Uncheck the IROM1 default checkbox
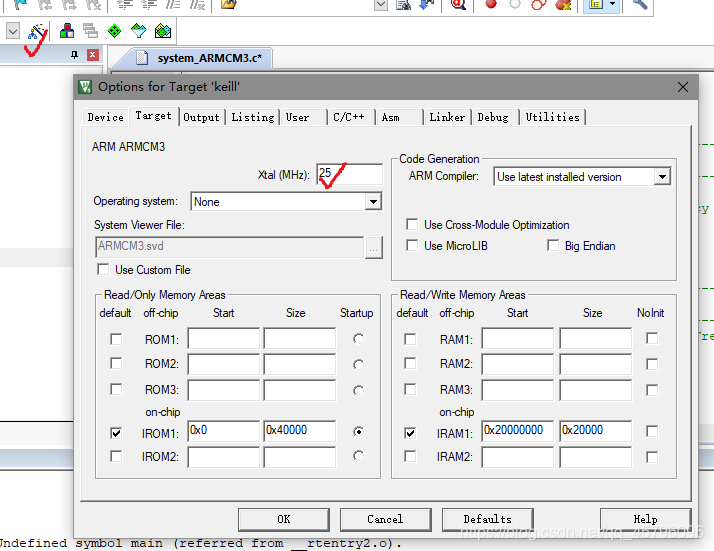The image size is (714, 551). pyautogui.click(x=116, y=433)
